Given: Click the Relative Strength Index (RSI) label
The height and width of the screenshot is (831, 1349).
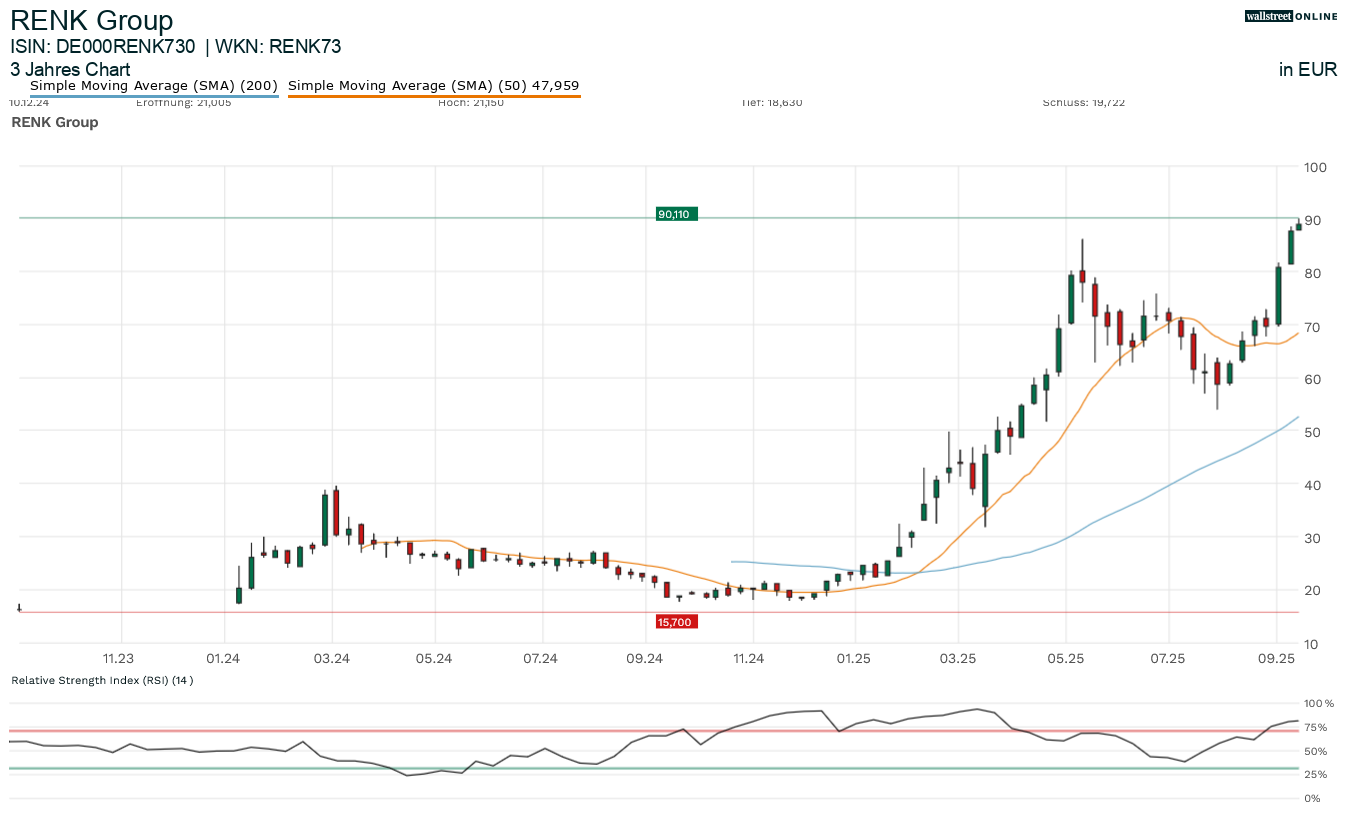Looking at the screenshot, I should click(x=101, y=680).
